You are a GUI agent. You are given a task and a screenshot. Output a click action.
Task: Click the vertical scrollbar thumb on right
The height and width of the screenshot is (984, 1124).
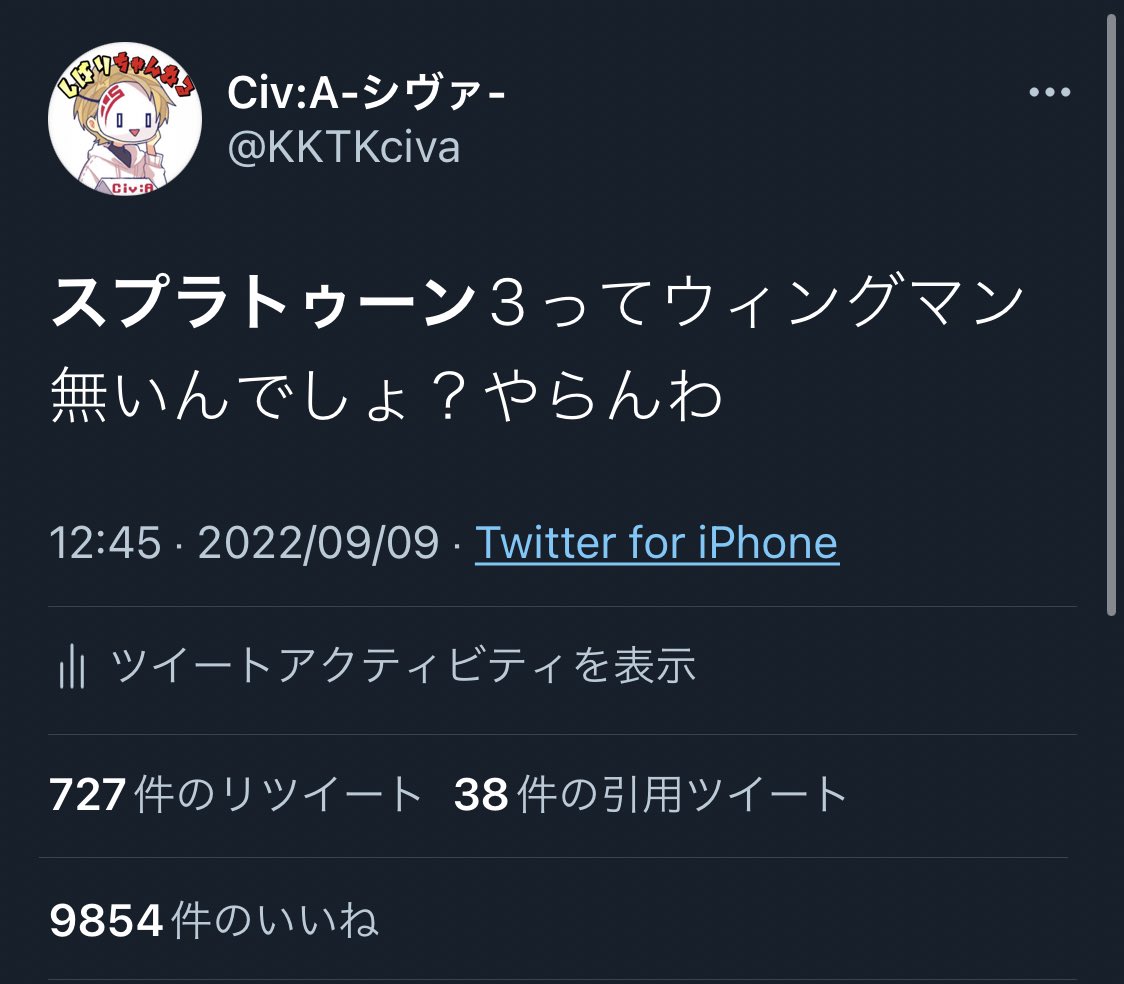(1111, 314)
